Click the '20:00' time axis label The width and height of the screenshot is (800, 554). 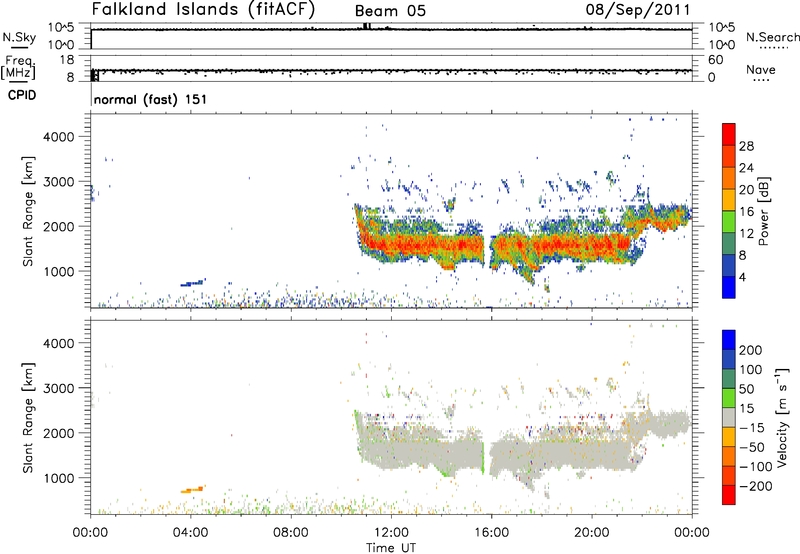click(x=591, y=533)
